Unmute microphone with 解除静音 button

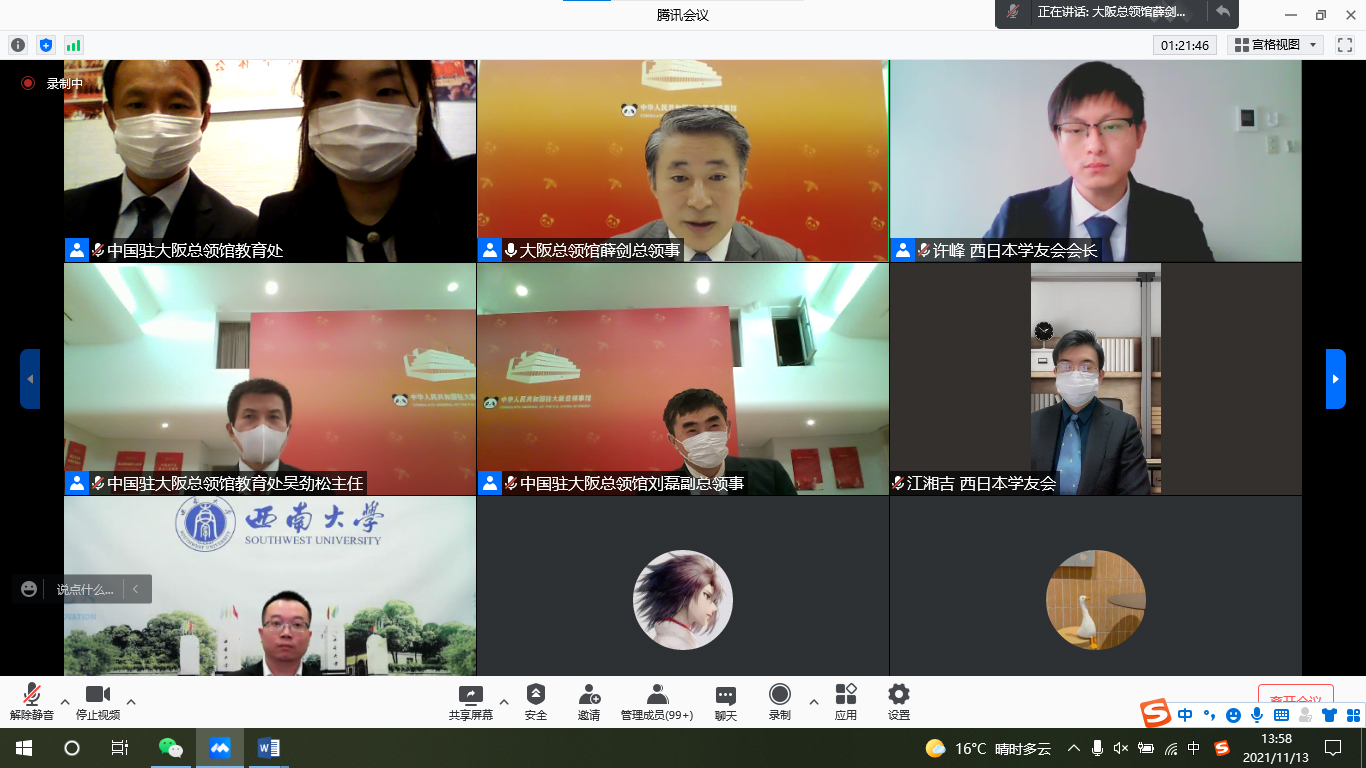click(32, 701)
